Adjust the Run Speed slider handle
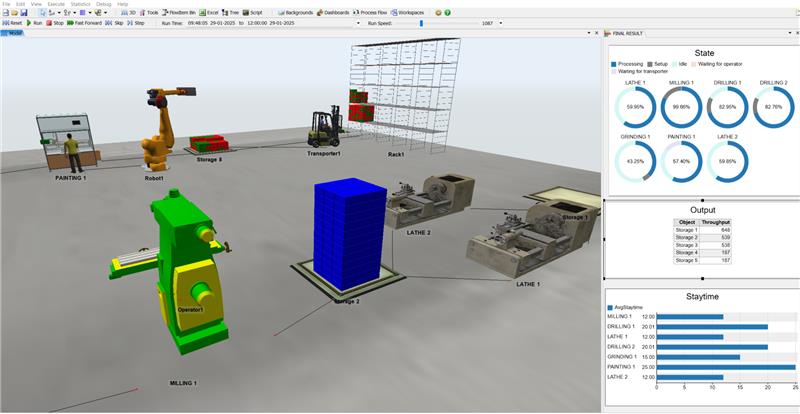The image size is (800, 414). tap(421, 23)
